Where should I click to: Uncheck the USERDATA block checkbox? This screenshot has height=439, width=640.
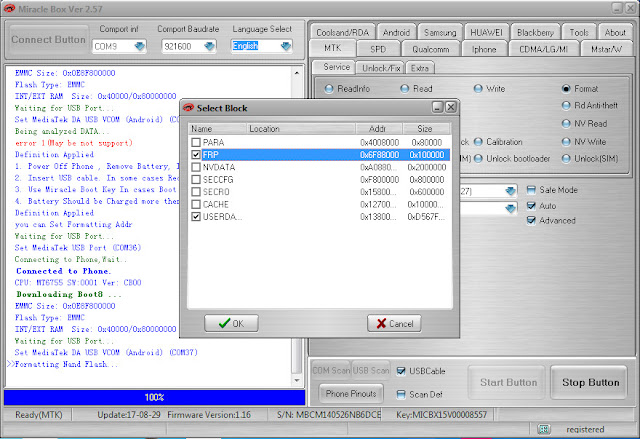click(x=196, y=217)
